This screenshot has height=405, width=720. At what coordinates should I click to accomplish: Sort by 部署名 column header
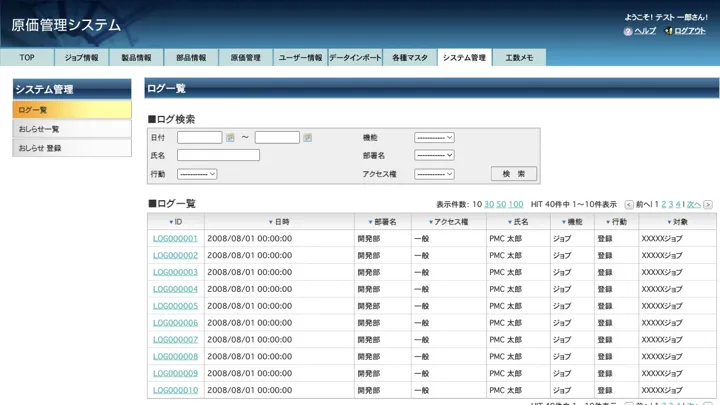click(382, 222)
